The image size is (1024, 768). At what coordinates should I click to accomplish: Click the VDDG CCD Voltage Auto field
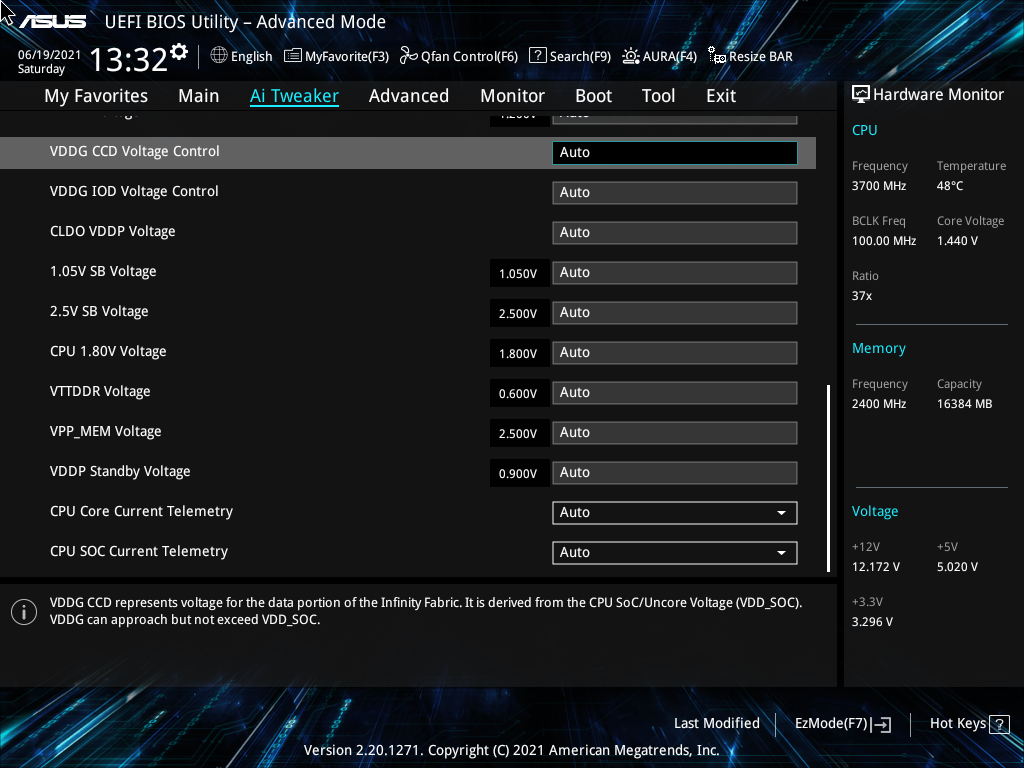coord(674,153)
